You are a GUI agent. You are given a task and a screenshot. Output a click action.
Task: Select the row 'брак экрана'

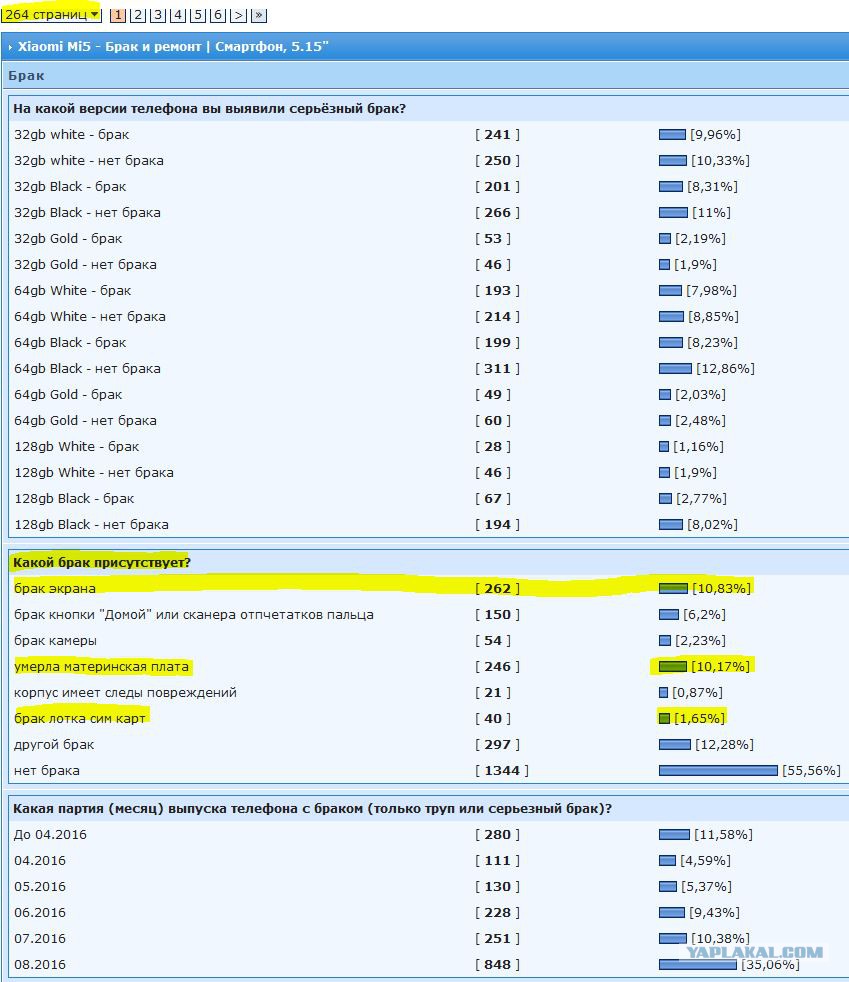(428, 588)
